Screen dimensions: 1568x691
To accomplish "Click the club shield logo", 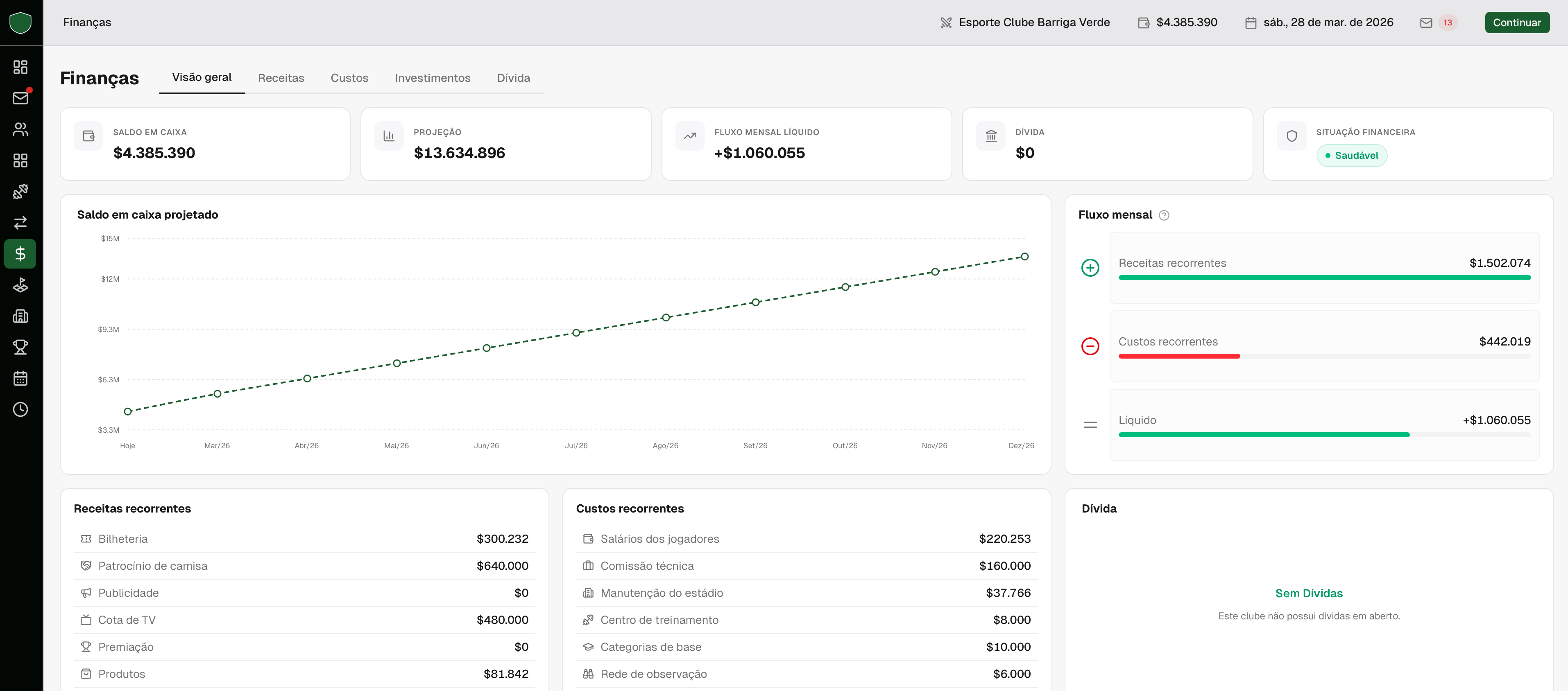I will pyautogui.click(x=21, y=23).
